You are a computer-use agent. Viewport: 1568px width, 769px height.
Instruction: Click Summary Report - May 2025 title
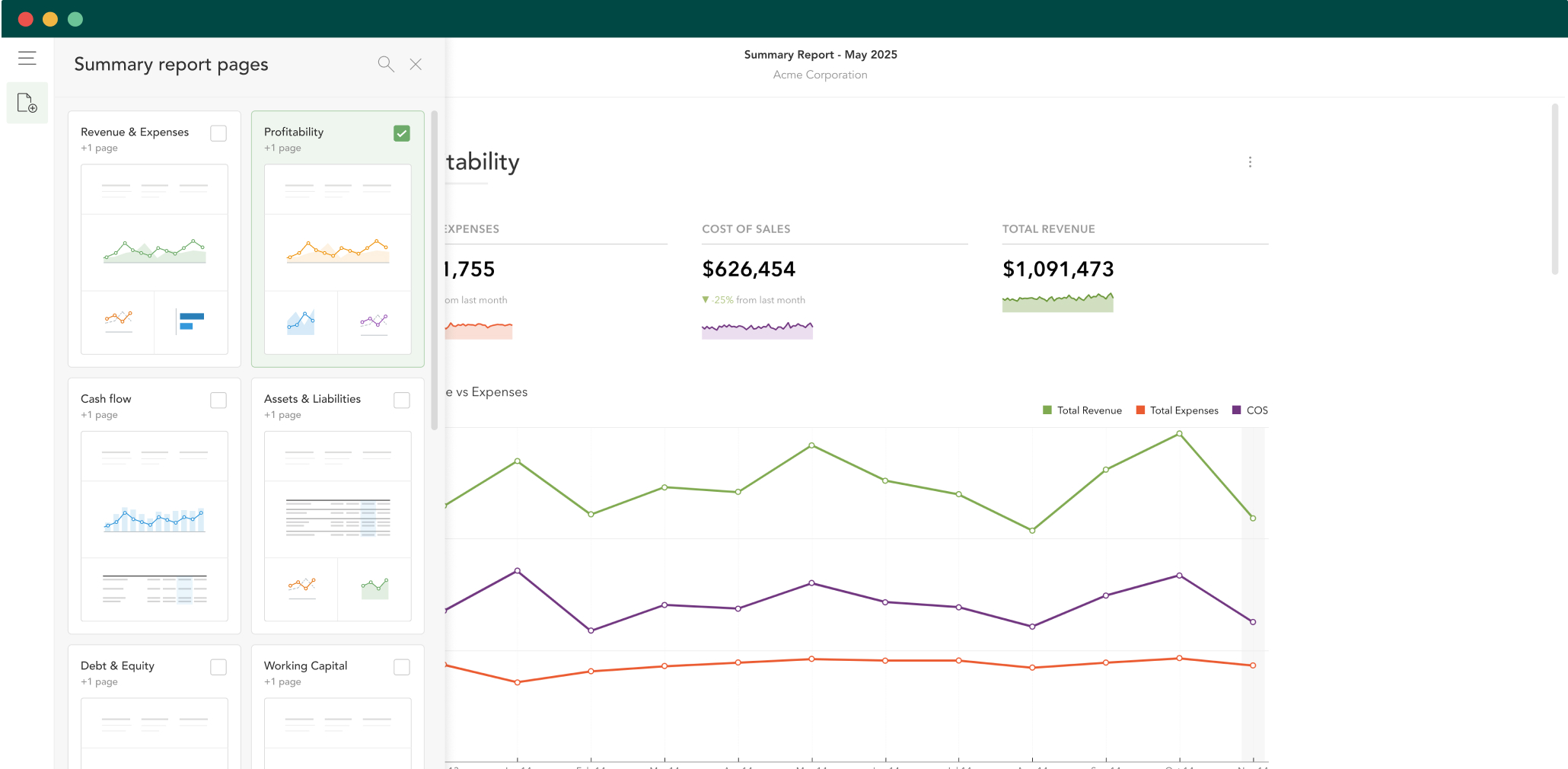point(821,55)
